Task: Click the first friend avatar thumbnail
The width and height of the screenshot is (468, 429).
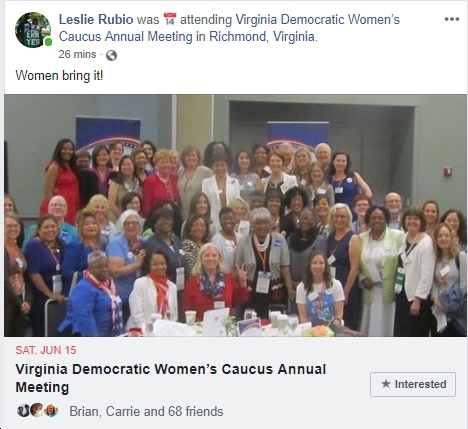Action: [x=23, y=410]
